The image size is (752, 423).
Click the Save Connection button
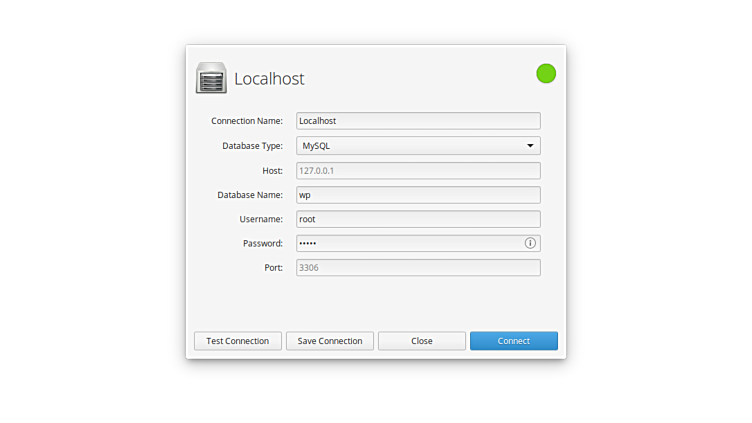[330, 341]
